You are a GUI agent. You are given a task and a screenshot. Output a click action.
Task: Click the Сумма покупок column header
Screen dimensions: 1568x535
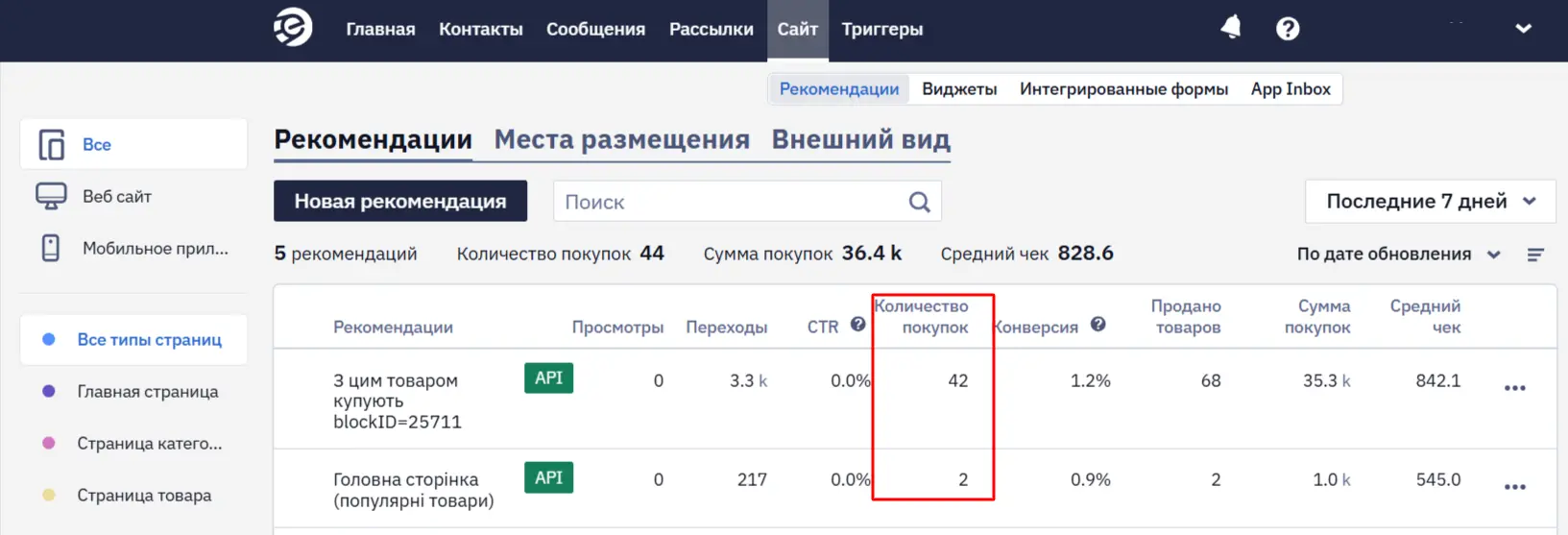1317,317
